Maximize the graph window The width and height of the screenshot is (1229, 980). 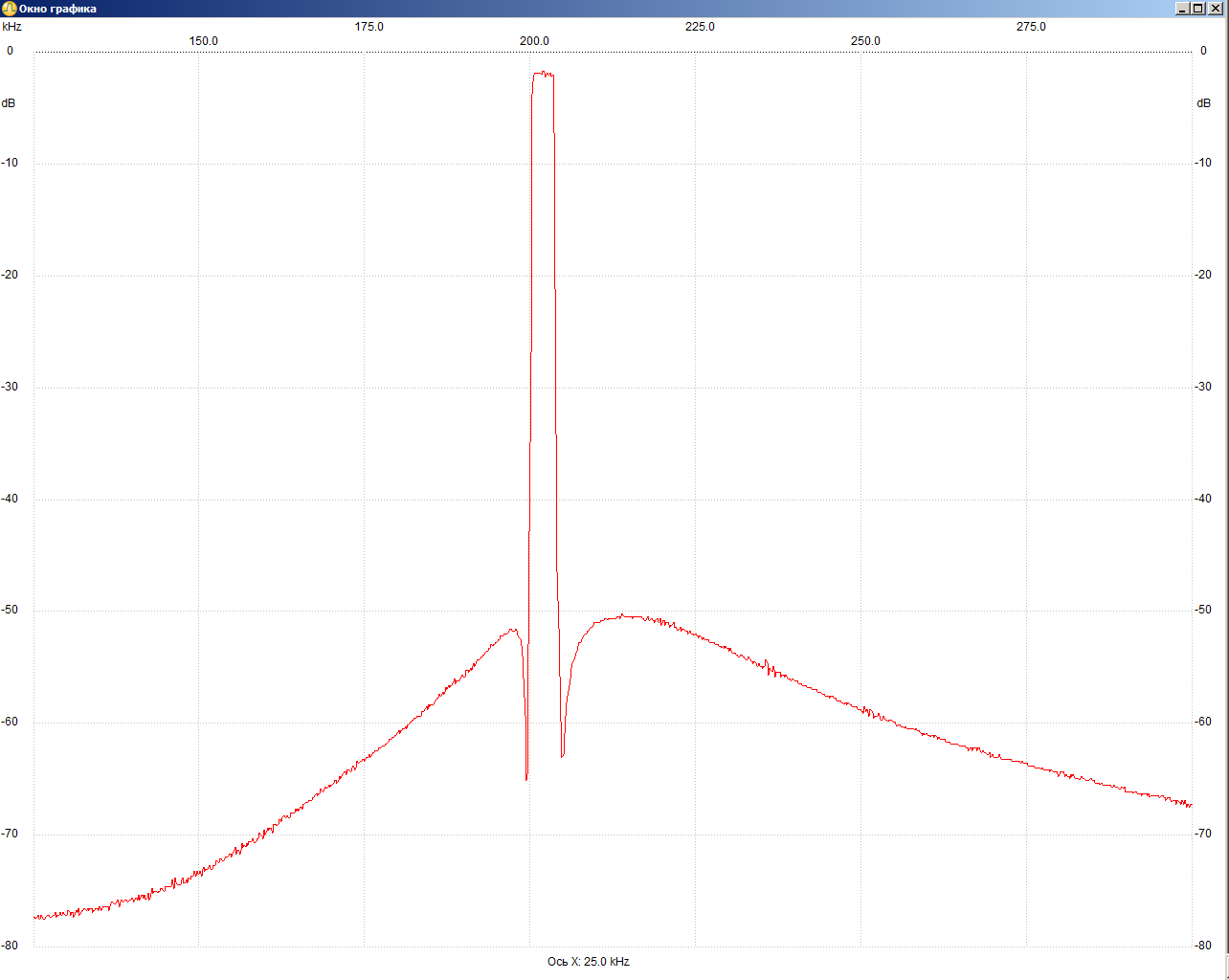click(x=1199, y=9)
